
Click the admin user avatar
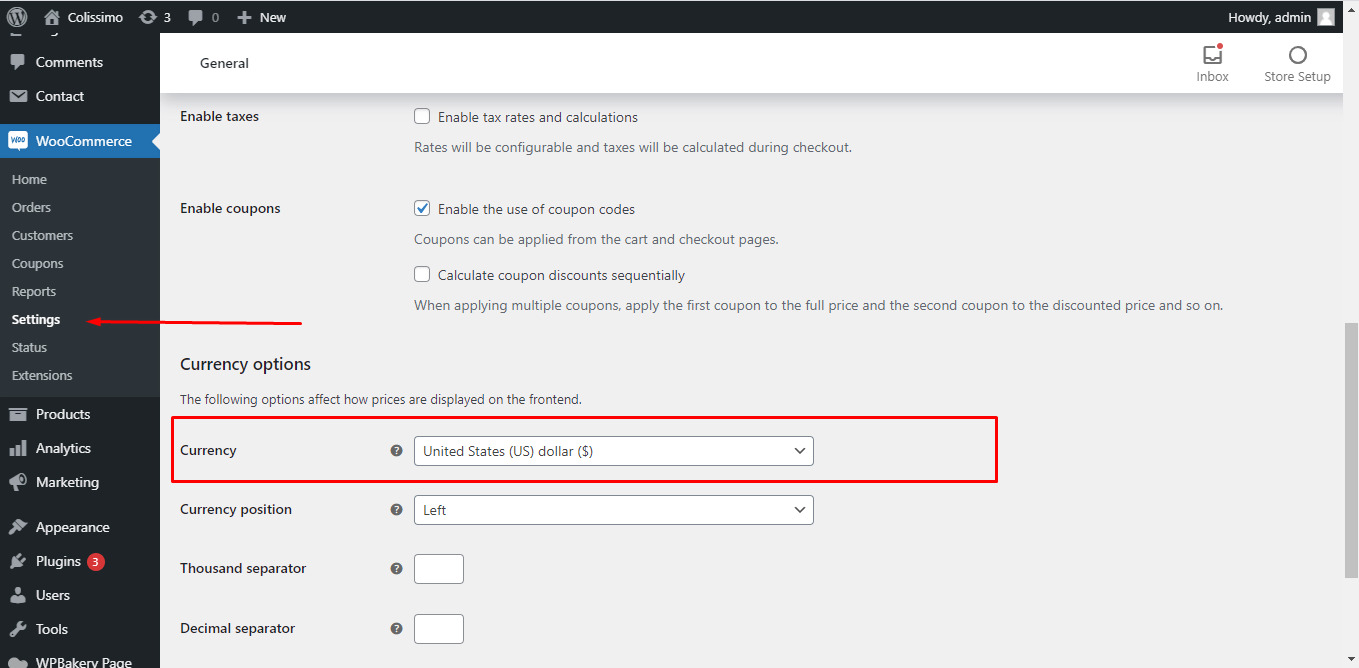1325,17
